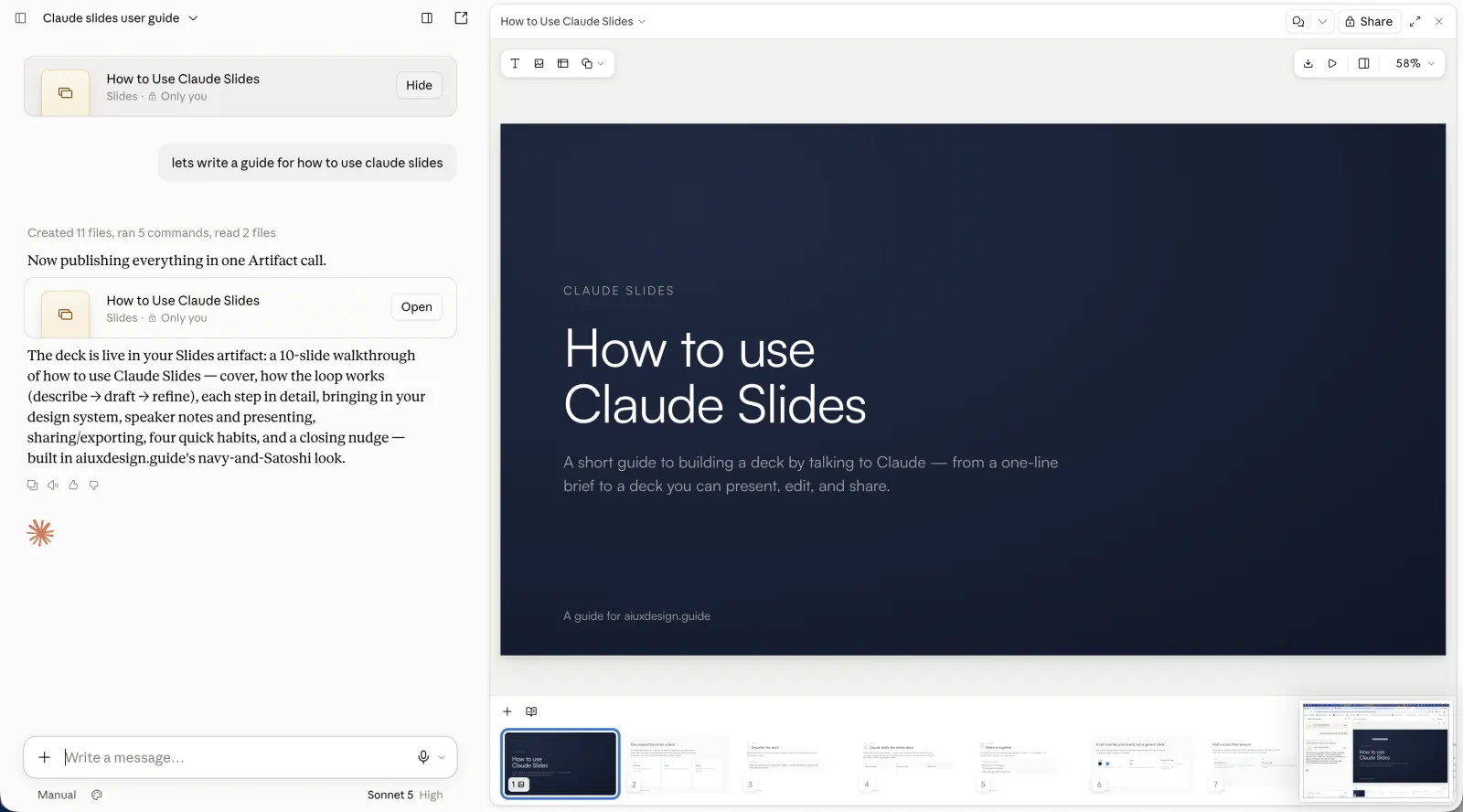Insert a text box with the T tool
This screenshot has width=1463, height=812.
515,63
